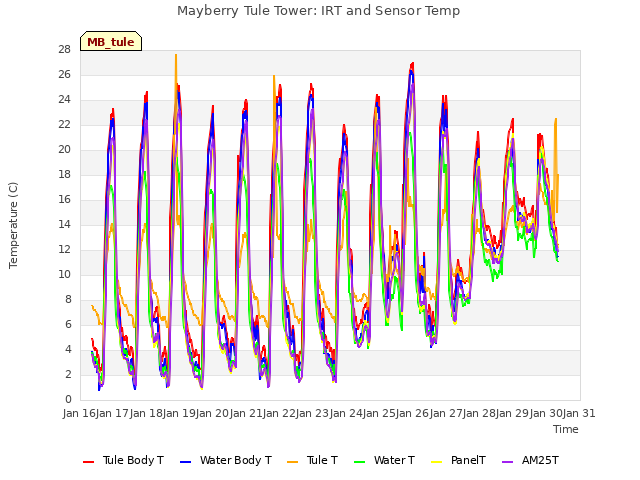Viewport: 640px width, 480px height.
Task: Click the 0 y-axis tick label
Action: 68,400
